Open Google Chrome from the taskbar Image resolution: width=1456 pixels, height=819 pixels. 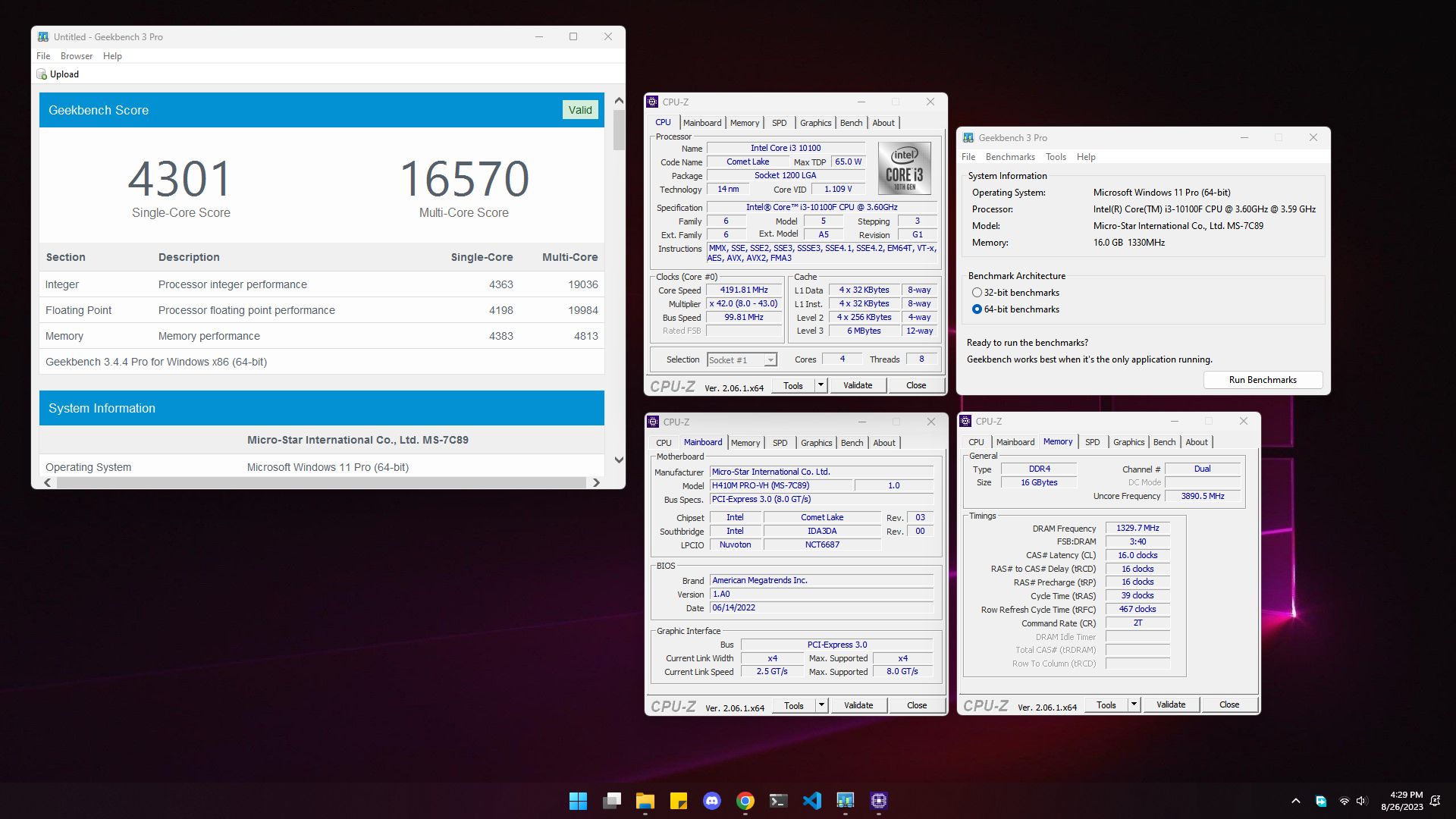coord(745,801)
